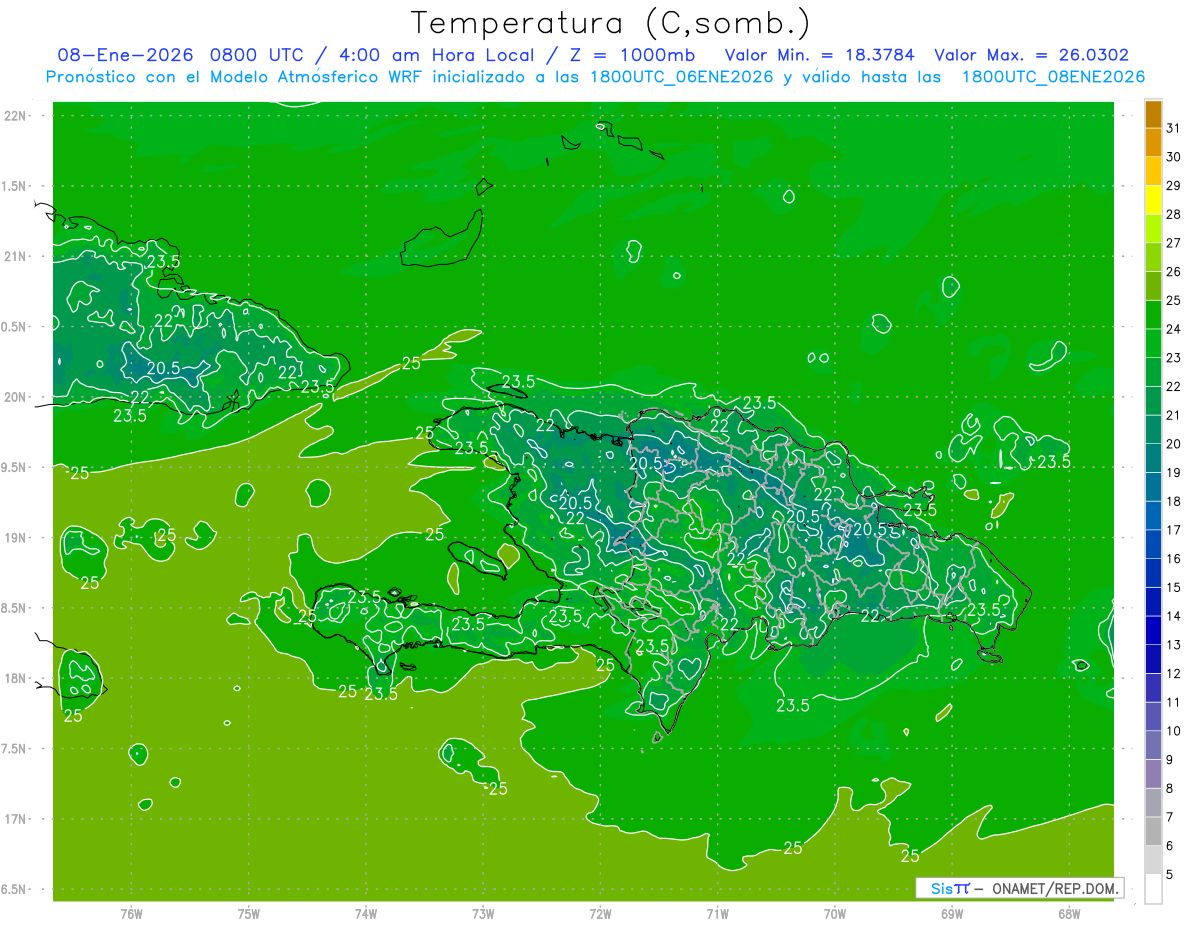
Task: Click the 19N latitude axis label
Action: [x=15, y=538]
